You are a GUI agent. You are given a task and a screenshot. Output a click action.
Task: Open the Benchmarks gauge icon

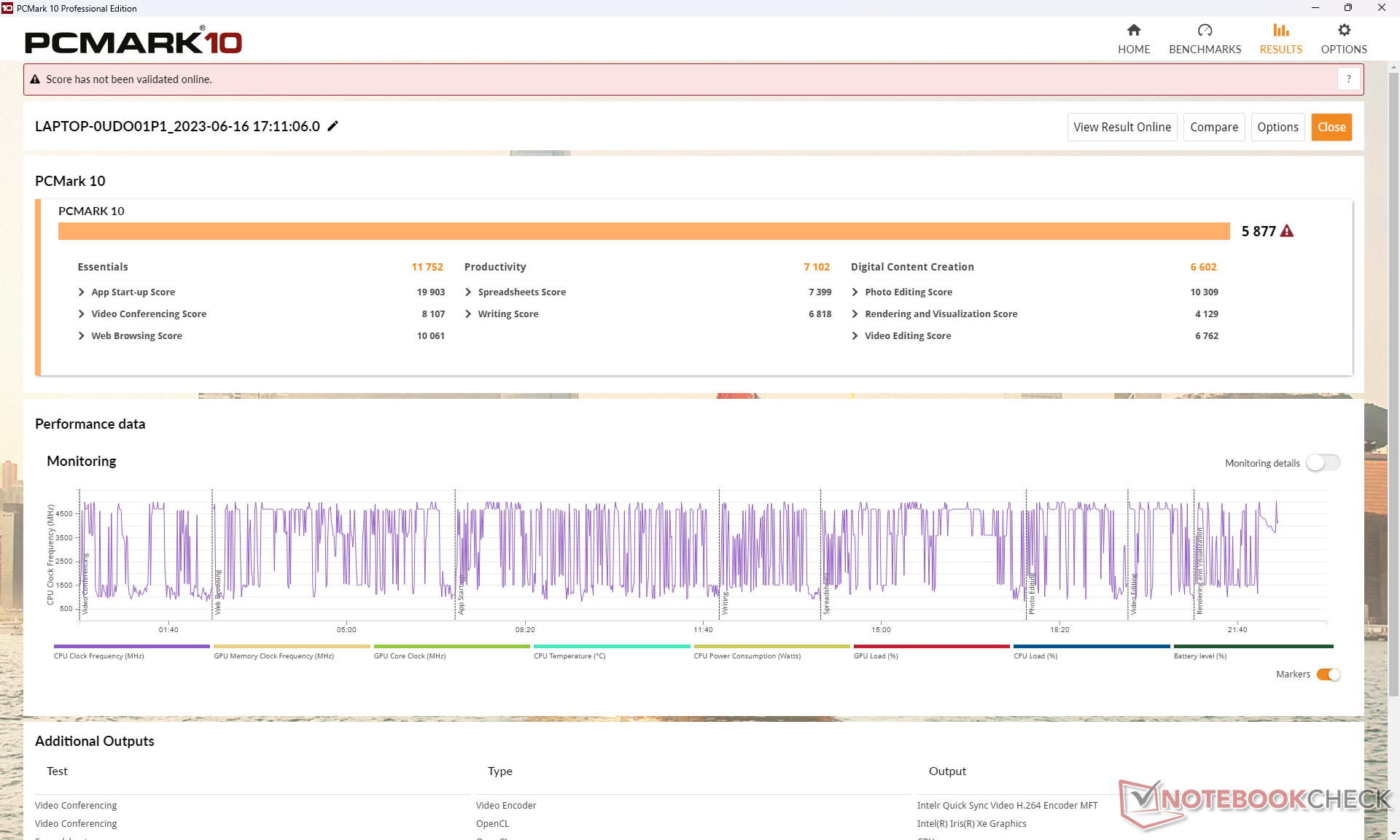pyautogui.click(x=1205, y=31)
